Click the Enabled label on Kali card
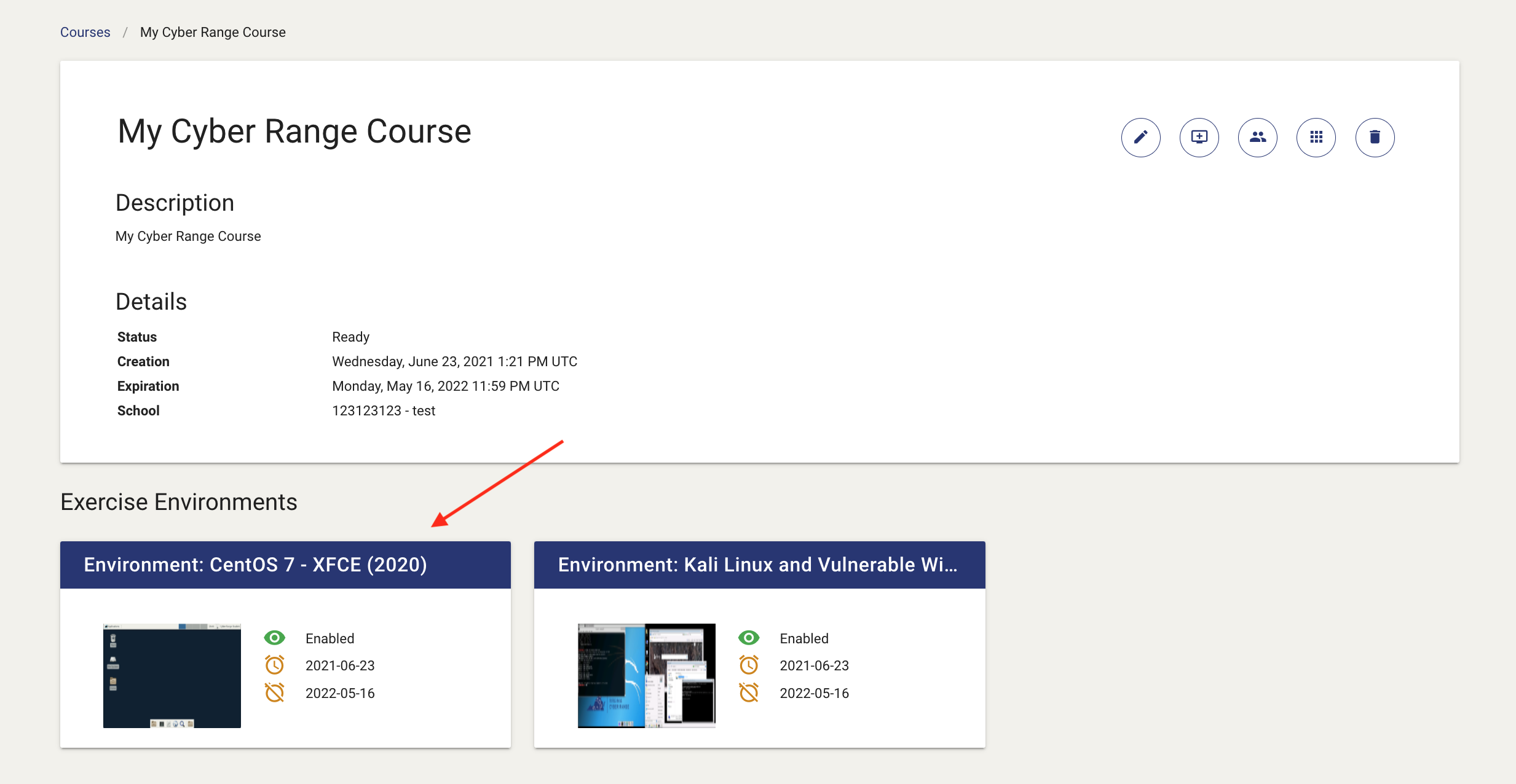1516x784 pixels. click(803, 638)
